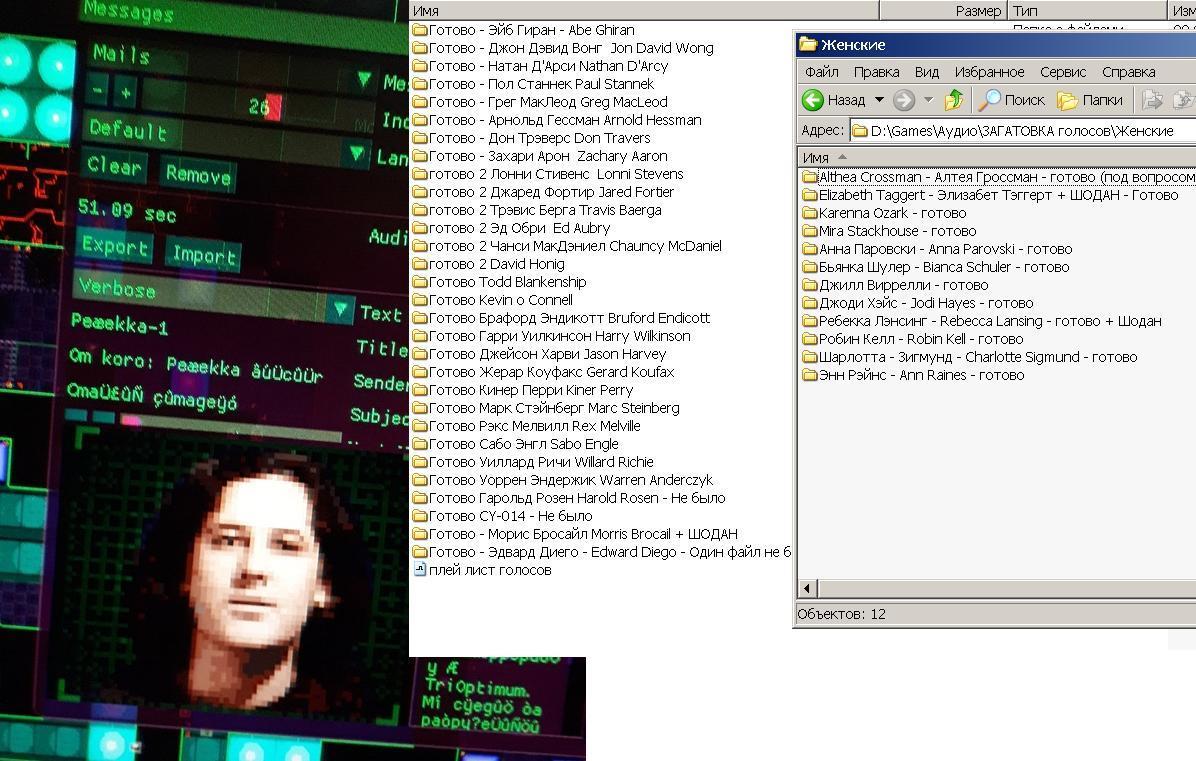This screenshot has width=1196, height=761.
Task: Click folder icon of готово 2 David Honig
Action: (x=420, y=265)
